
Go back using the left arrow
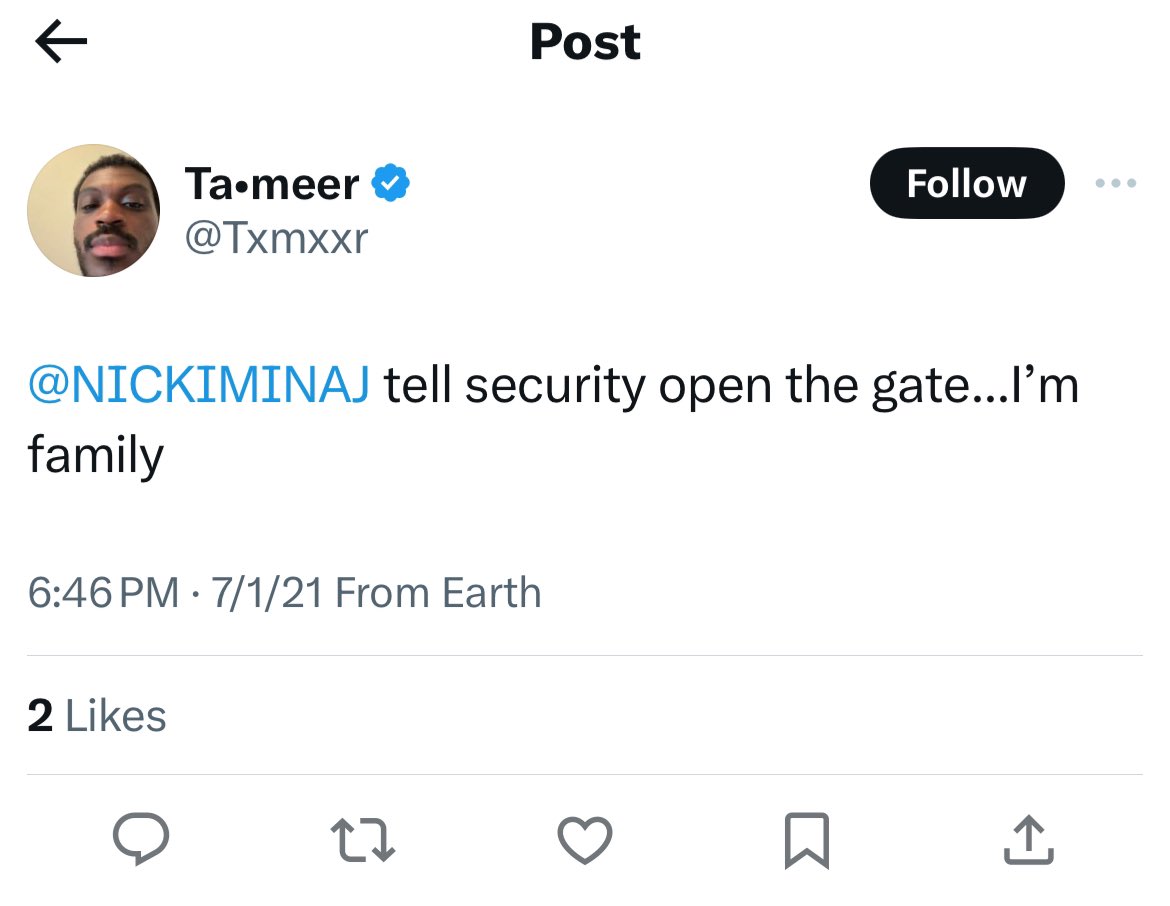tap(61, 42)
